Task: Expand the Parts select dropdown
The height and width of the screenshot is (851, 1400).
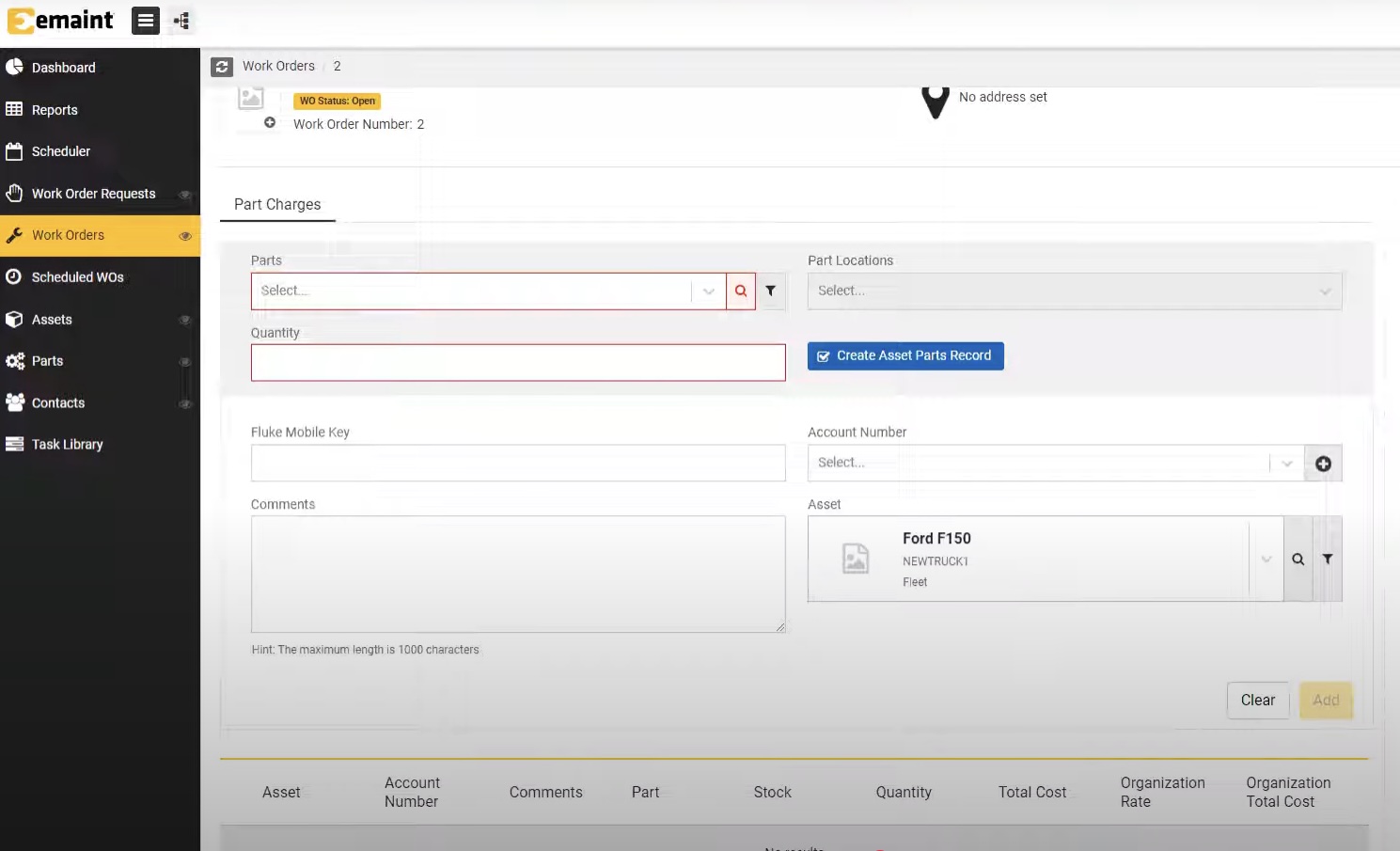Action: pos(707,291)
